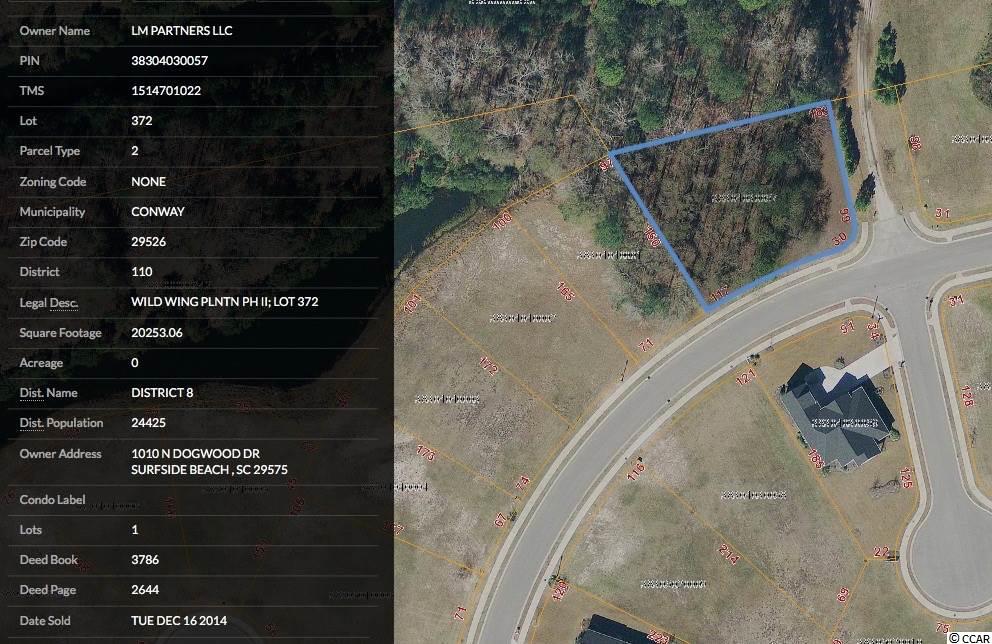Click the 165 dimension label on lot line

coord(565,292)
